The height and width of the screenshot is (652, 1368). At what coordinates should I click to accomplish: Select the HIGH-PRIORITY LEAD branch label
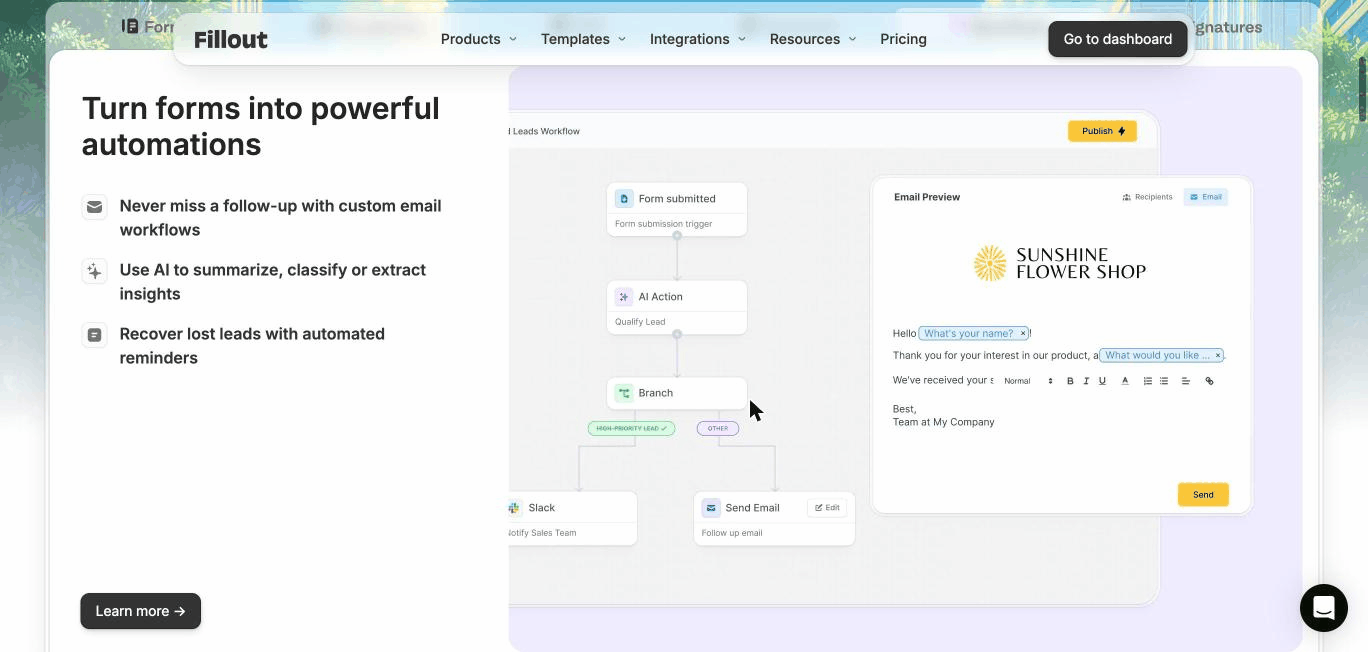point(631,428)
